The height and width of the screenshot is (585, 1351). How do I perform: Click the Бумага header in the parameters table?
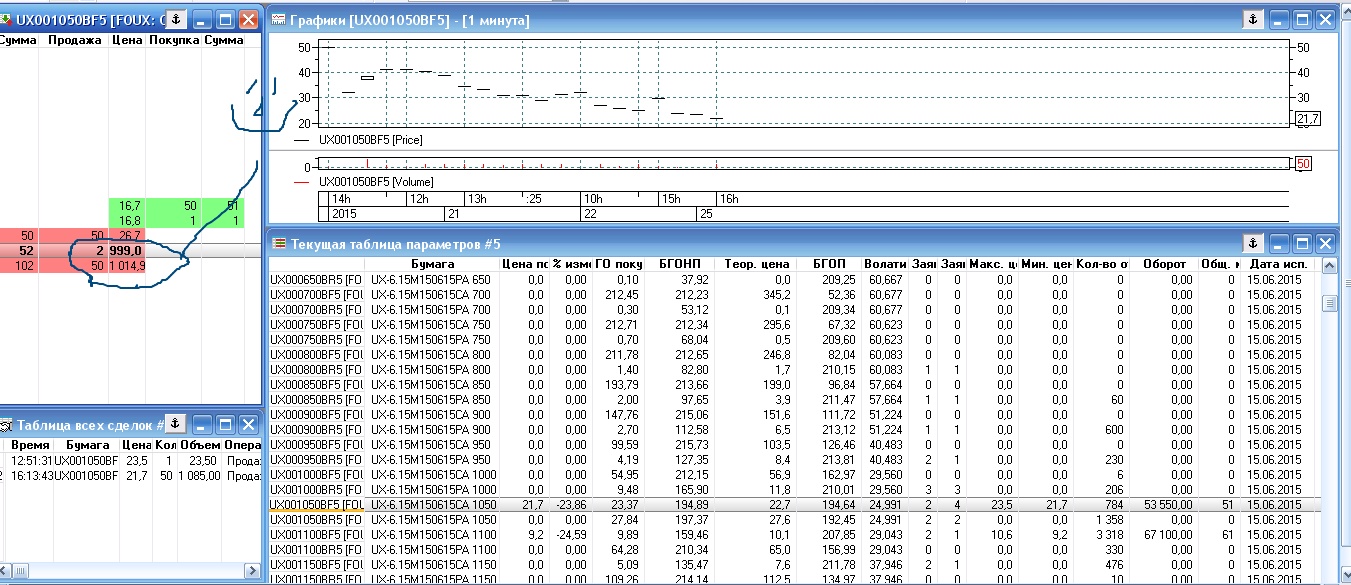tap(433, 264)
